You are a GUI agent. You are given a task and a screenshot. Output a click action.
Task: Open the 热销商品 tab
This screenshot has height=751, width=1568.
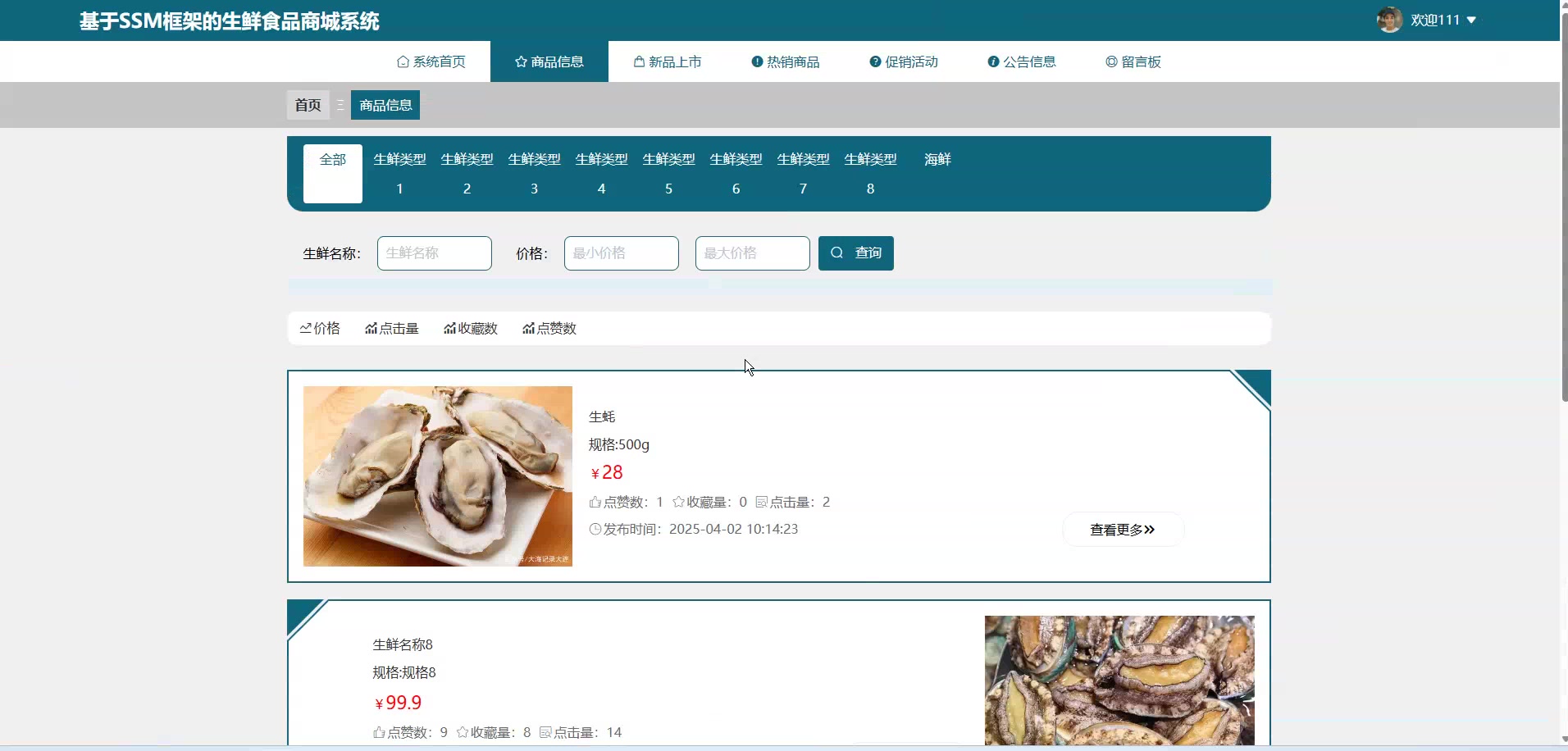point(786,61)
